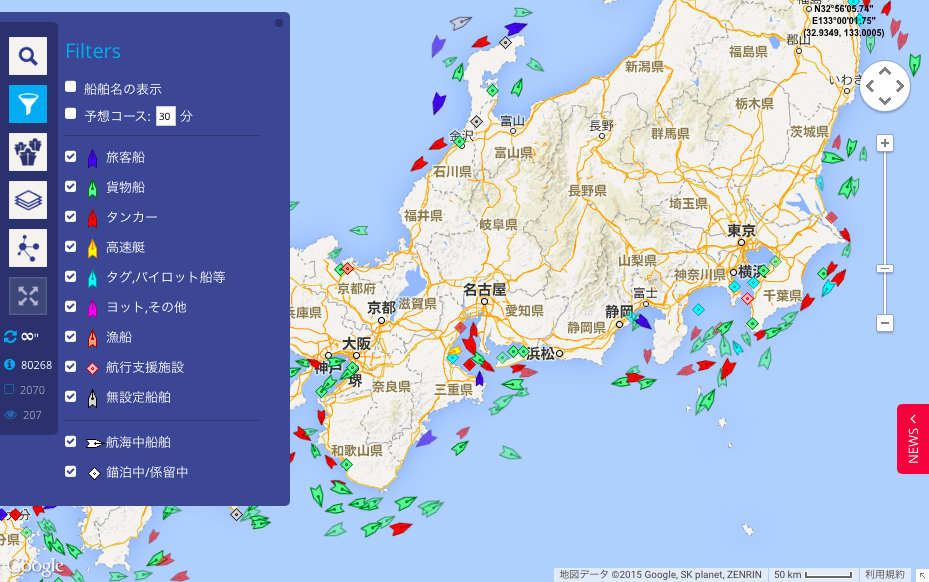
Task: Click the square icon beside 2070
Action: 9,389
